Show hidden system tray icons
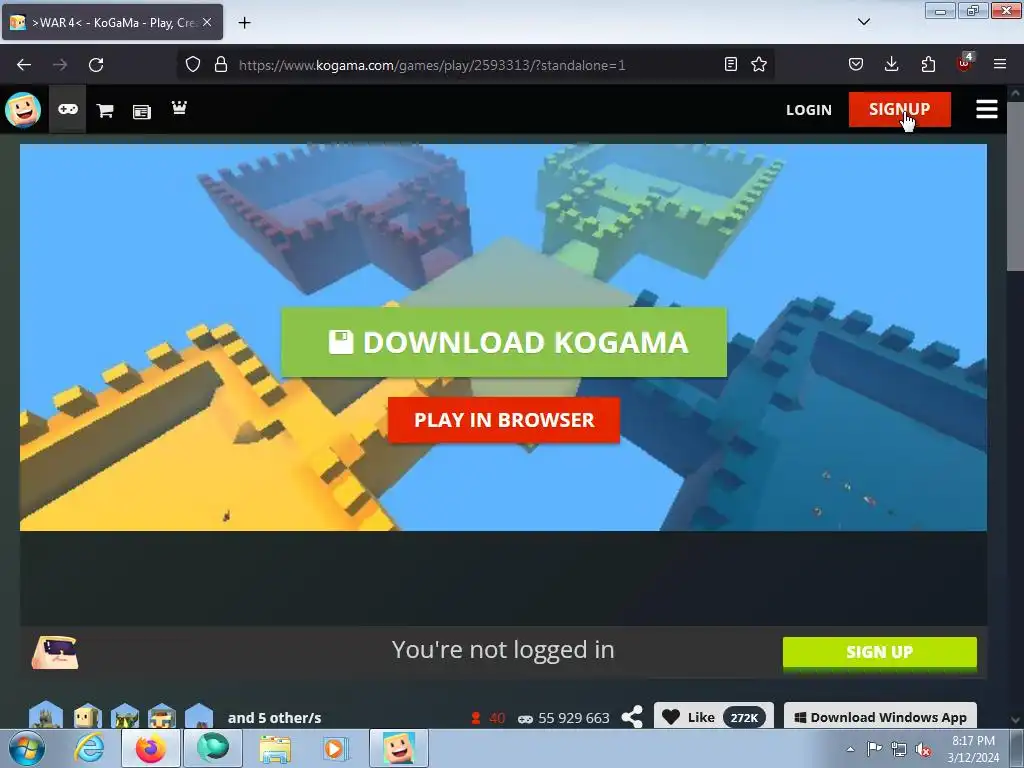This screenshot has width=1024, height=768. [850, 749]
